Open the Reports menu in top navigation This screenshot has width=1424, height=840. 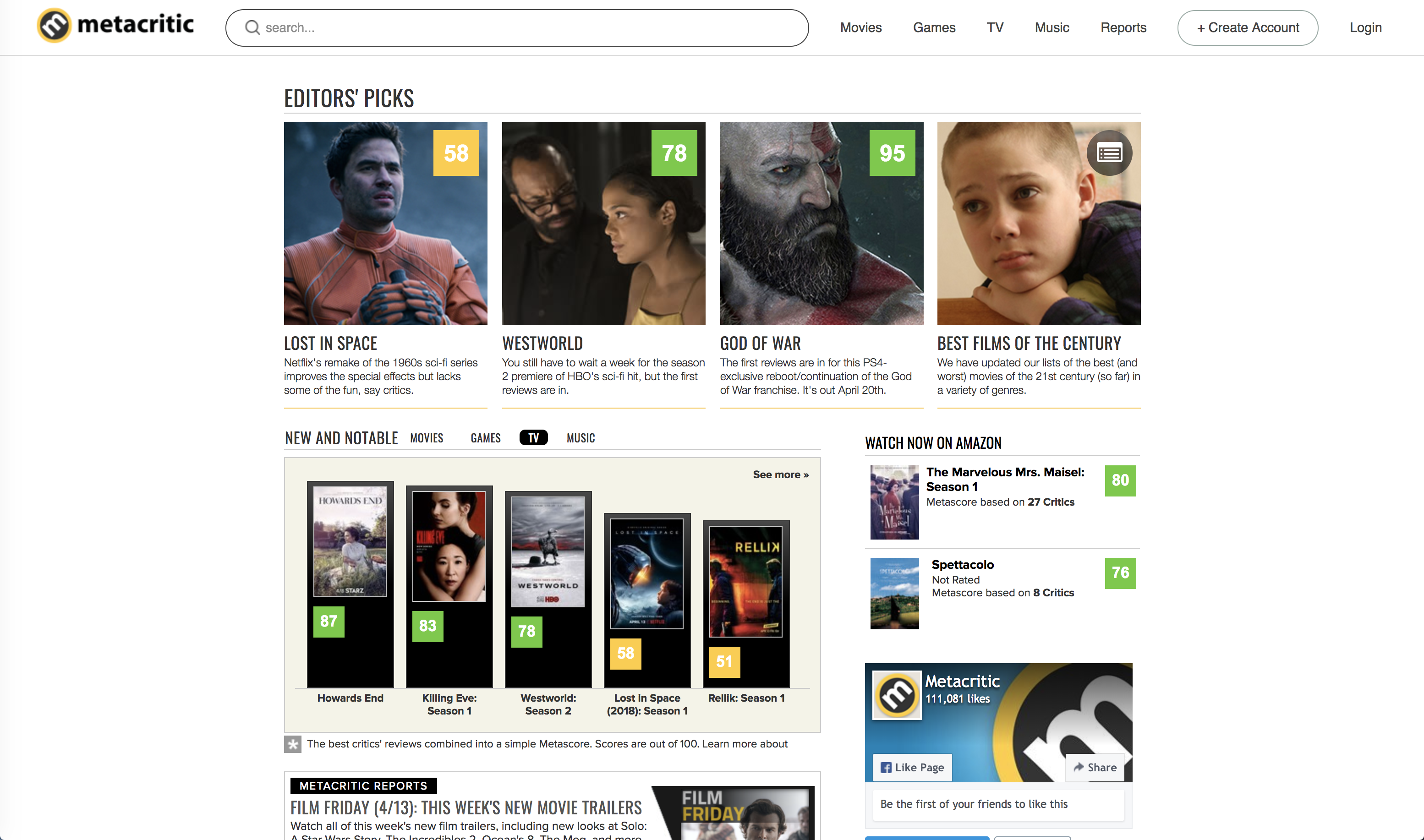(1123, 28)
